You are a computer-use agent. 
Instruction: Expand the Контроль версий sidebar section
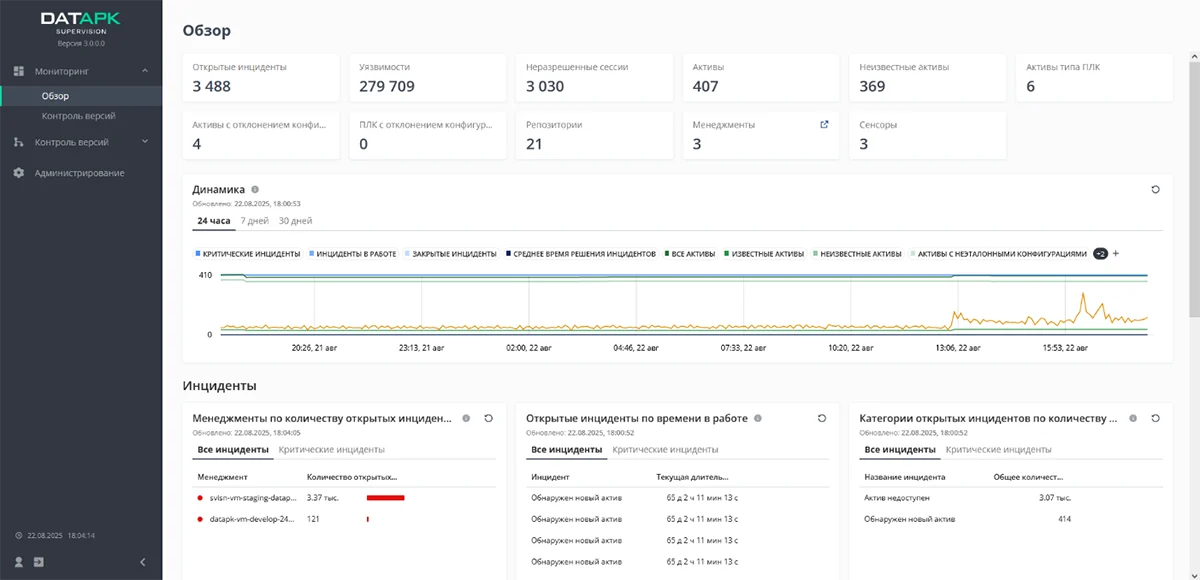click(x=145, y=142)
